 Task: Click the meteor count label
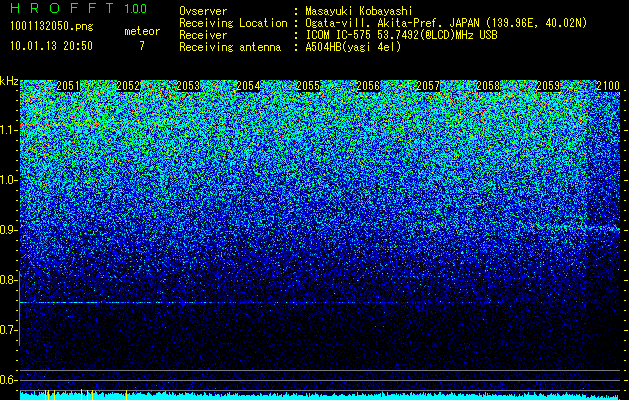tap(142, 31)
